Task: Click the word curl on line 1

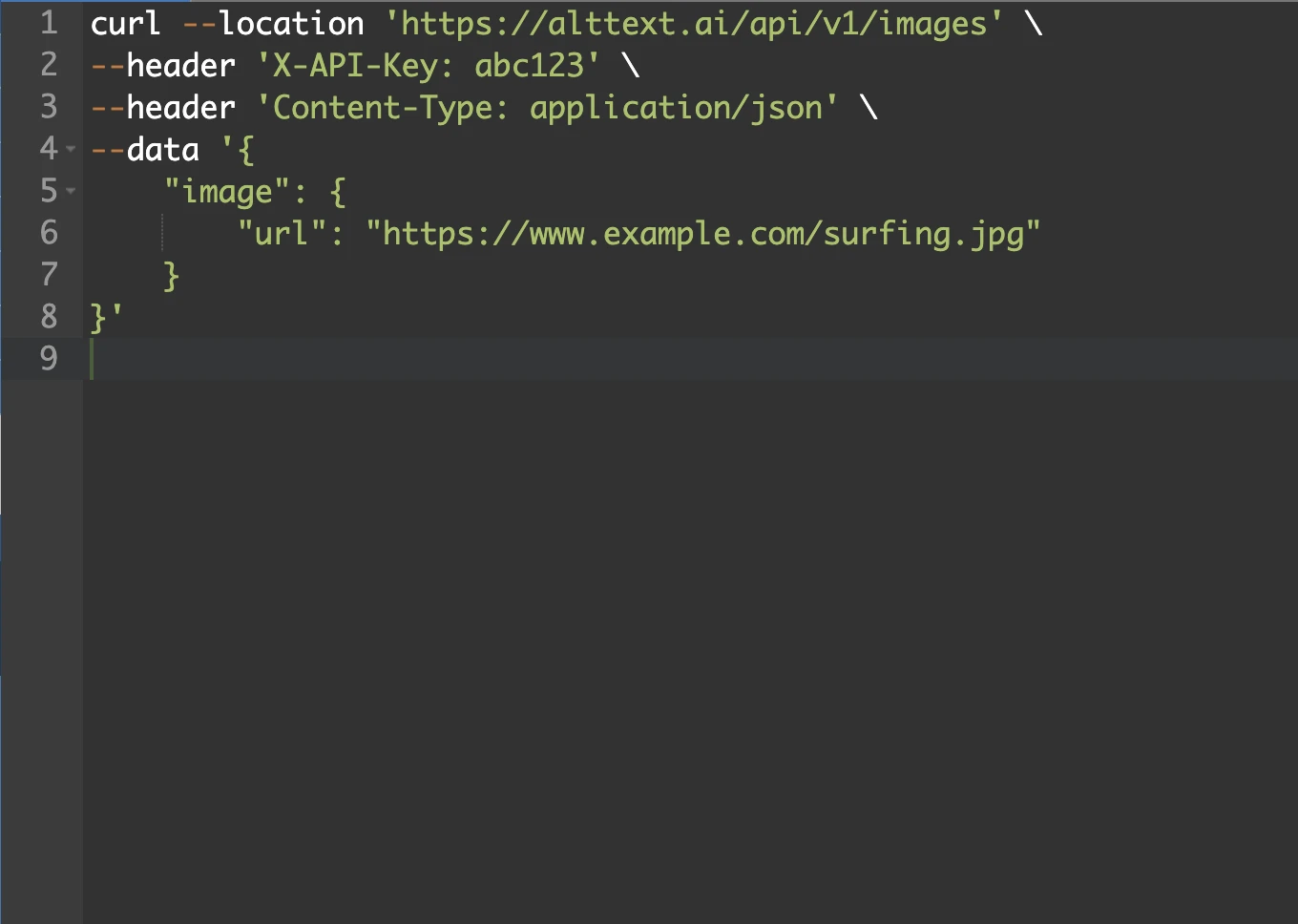Action: pos(126,23)
